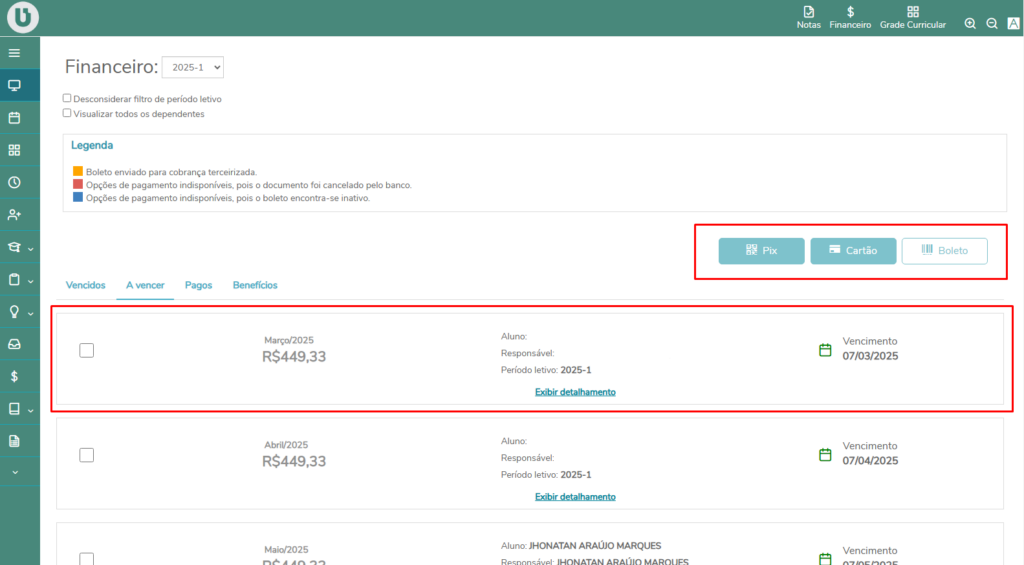Click the calendar icon in left sidebar

click(x=14, y=118)
